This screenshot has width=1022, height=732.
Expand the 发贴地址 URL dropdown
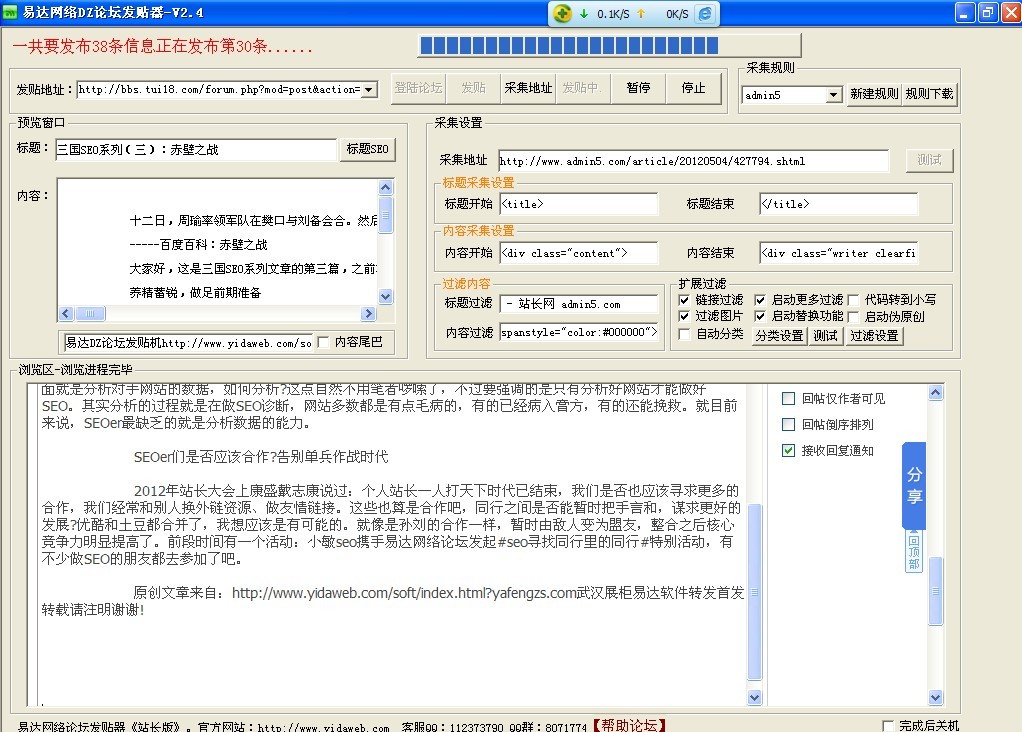click(x=366, y=88)
